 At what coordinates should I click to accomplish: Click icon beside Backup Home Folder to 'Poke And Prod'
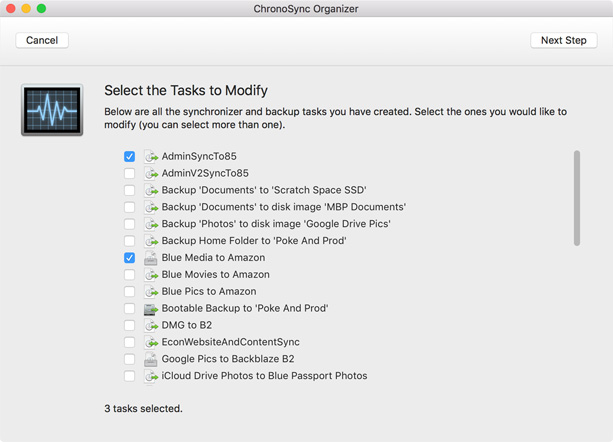[x=151, y=241]
